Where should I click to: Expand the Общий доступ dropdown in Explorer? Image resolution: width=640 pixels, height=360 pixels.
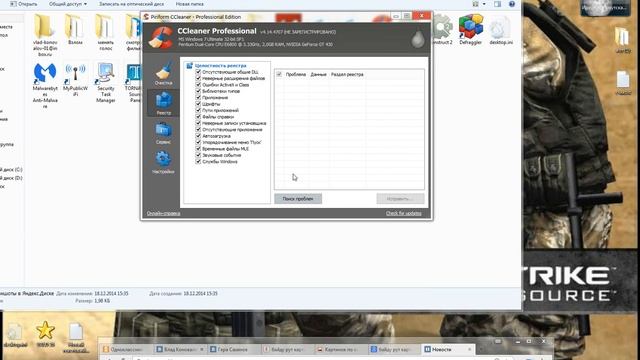[68, 4]
